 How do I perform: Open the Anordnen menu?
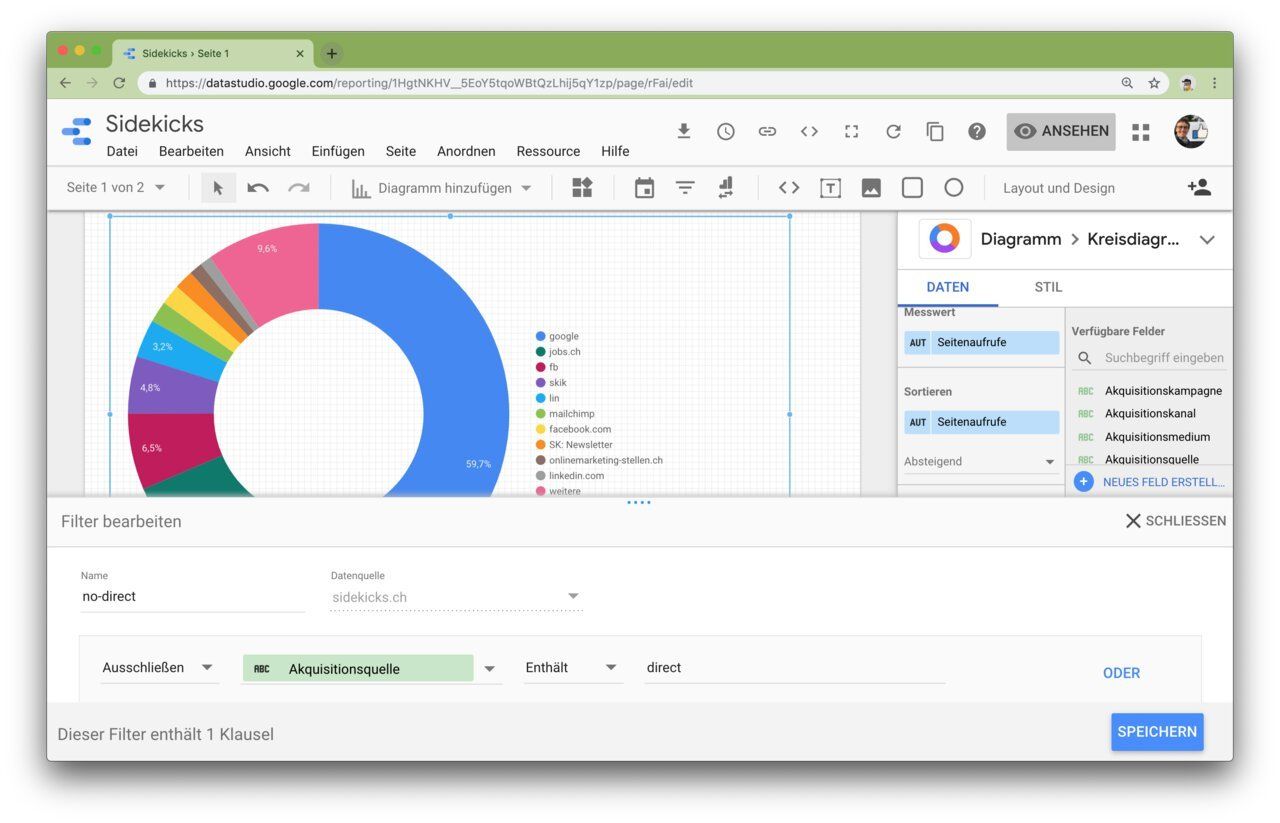tap(466, 151)
